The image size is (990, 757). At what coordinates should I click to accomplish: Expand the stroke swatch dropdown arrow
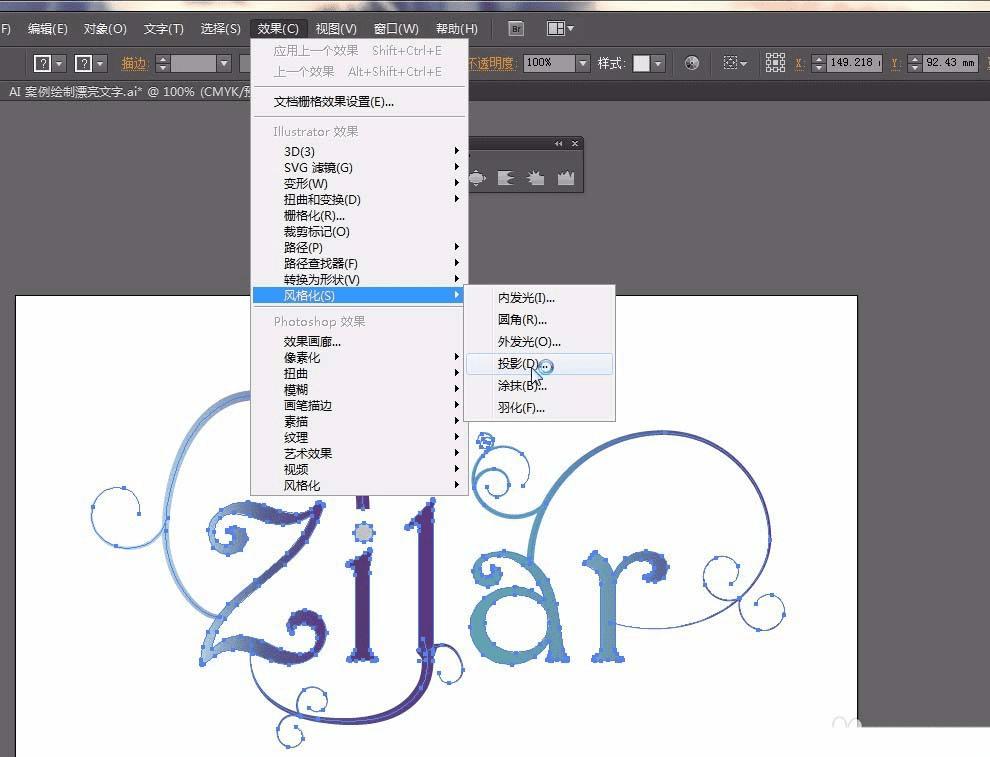coord(100,63)
